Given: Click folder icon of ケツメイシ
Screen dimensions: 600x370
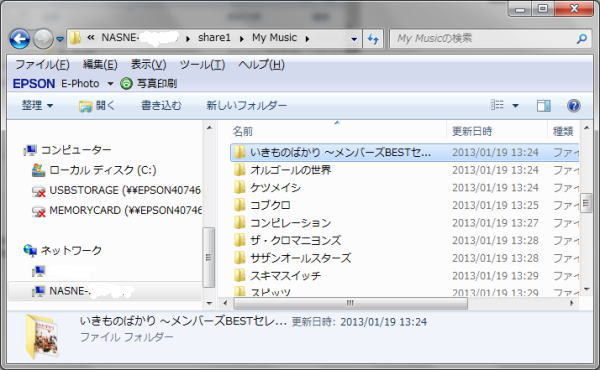Looking at the screenshot, I should click(240, 187).
